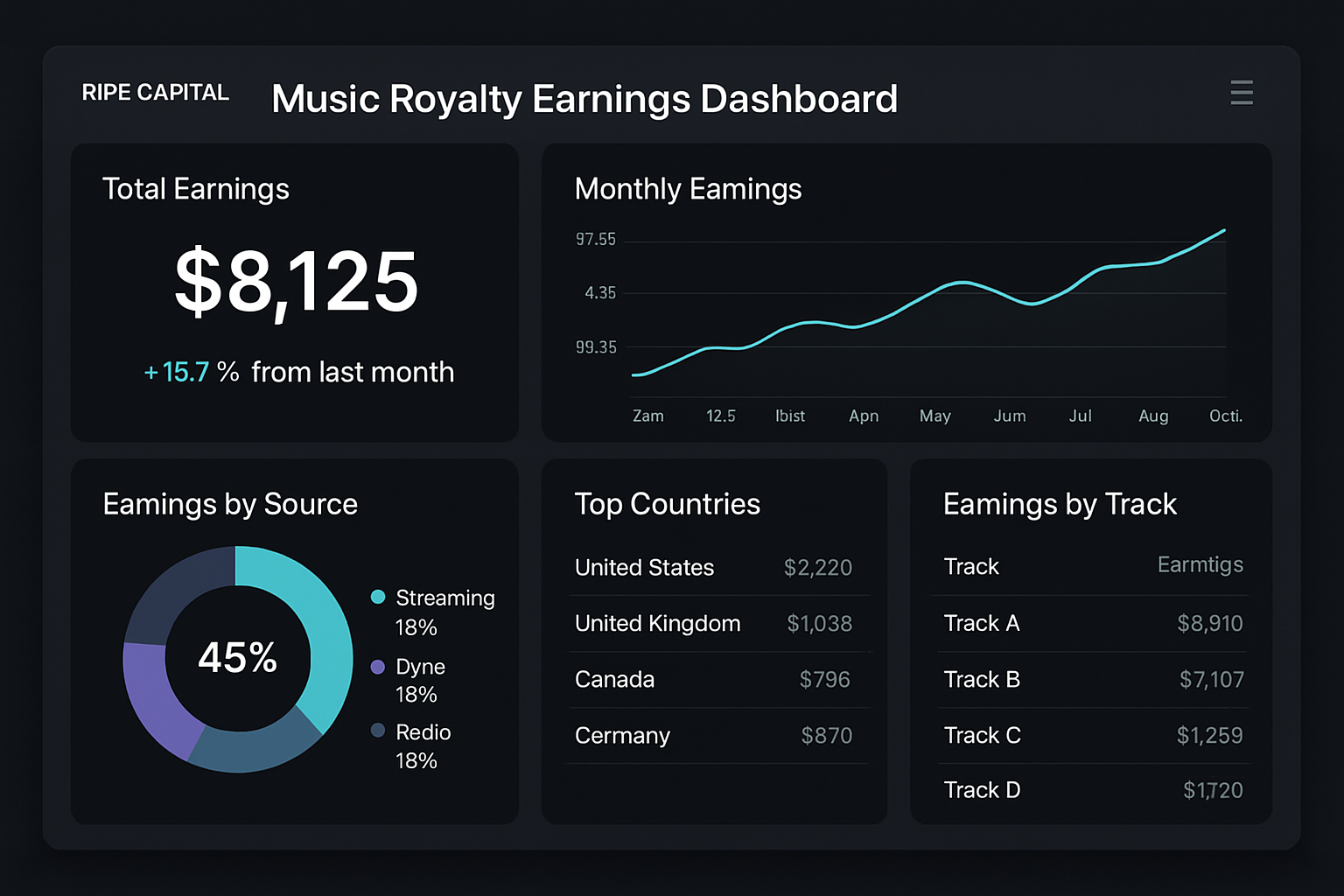The image size is (1344, 896).
Task: Click the Aug axis label
Action: coord(1153,416)
